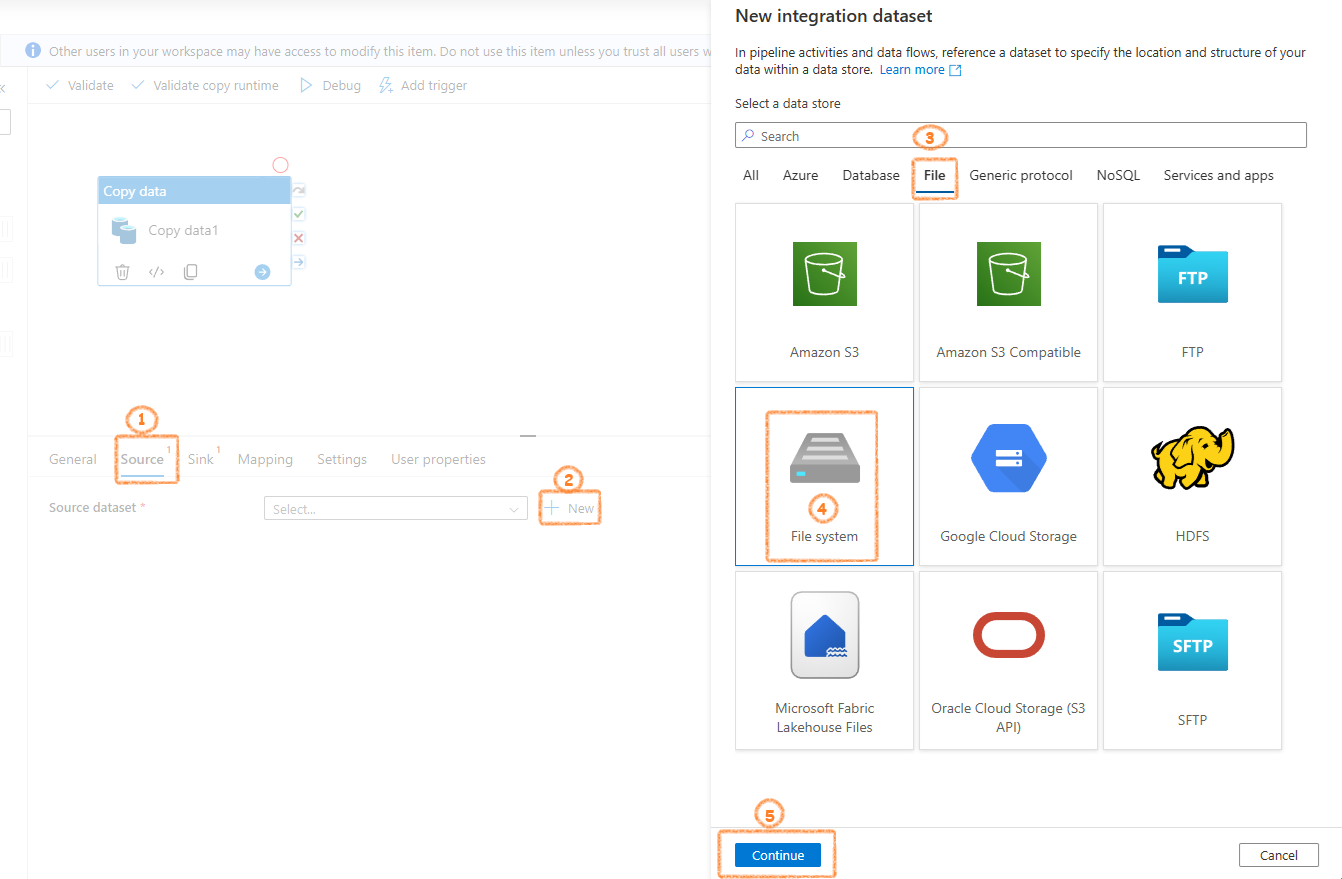Pick the Google Cloud Storage tile
The height and width of the screenshot is (879, 1342).
tap(1008, 476)
